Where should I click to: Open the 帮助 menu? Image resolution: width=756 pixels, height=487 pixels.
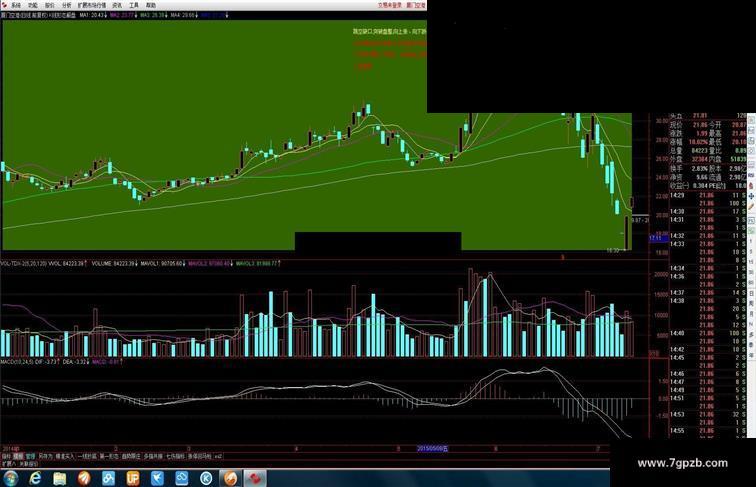(x=151, y=5)
